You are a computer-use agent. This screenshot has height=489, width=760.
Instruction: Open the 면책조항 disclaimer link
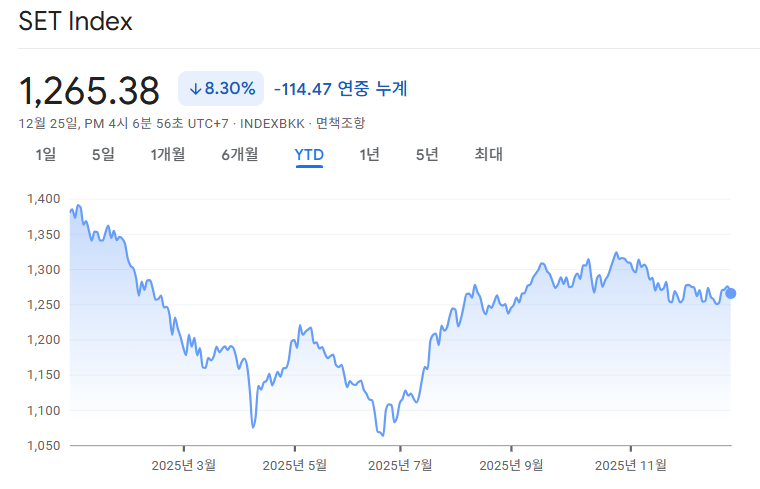tap(340, 123)
